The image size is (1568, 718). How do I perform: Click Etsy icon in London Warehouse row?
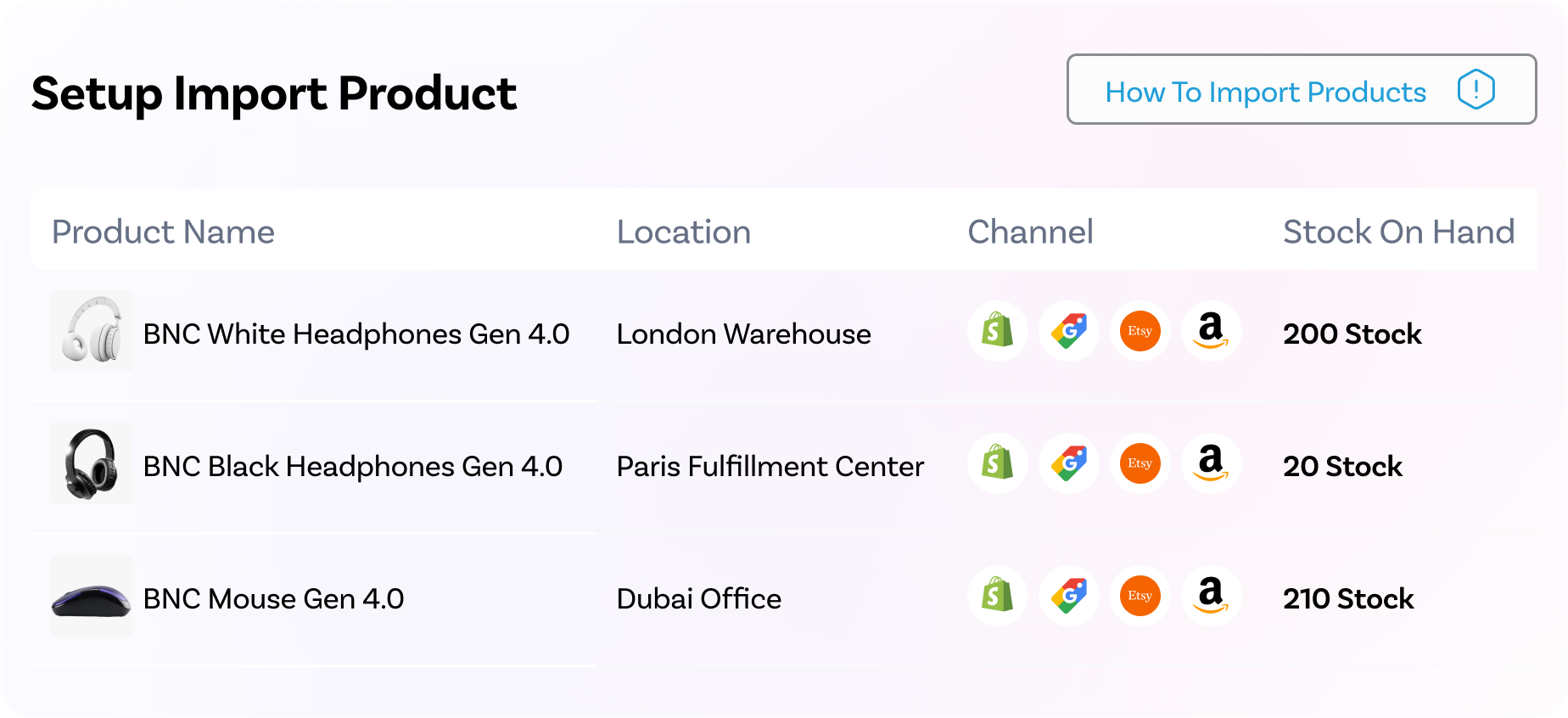pyautogui.click(x=1140, y=331)
